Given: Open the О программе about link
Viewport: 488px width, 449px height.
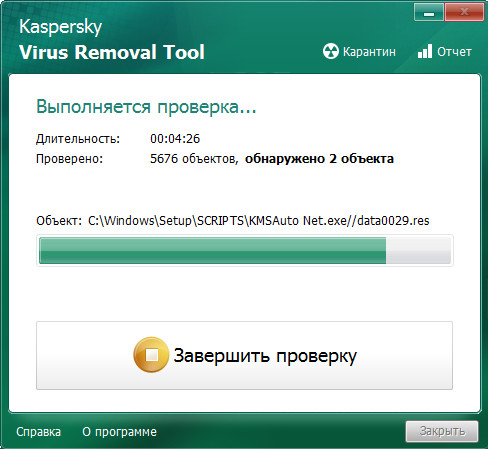Looking at the screenshot, I should (x=119, y=432).
